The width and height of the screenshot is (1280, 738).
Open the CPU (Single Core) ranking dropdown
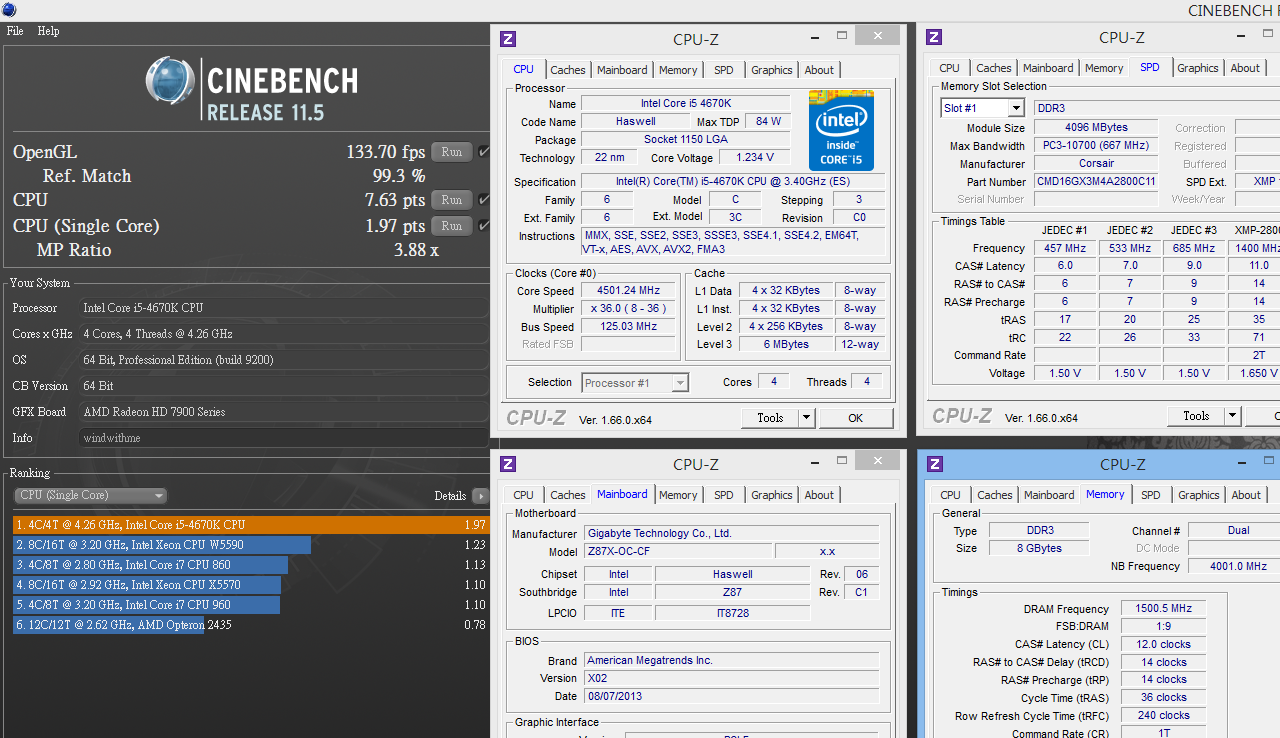coord(91,496)
